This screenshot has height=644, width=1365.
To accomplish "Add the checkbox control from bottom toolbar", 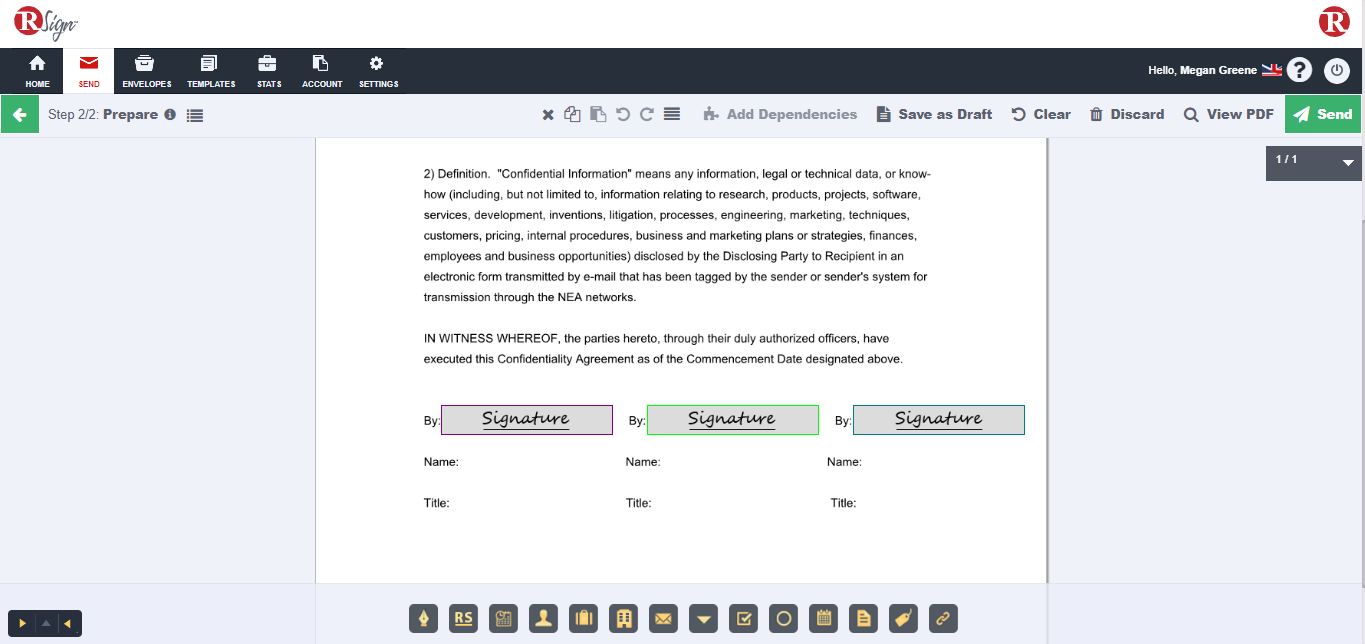I will tap(744, 619).
